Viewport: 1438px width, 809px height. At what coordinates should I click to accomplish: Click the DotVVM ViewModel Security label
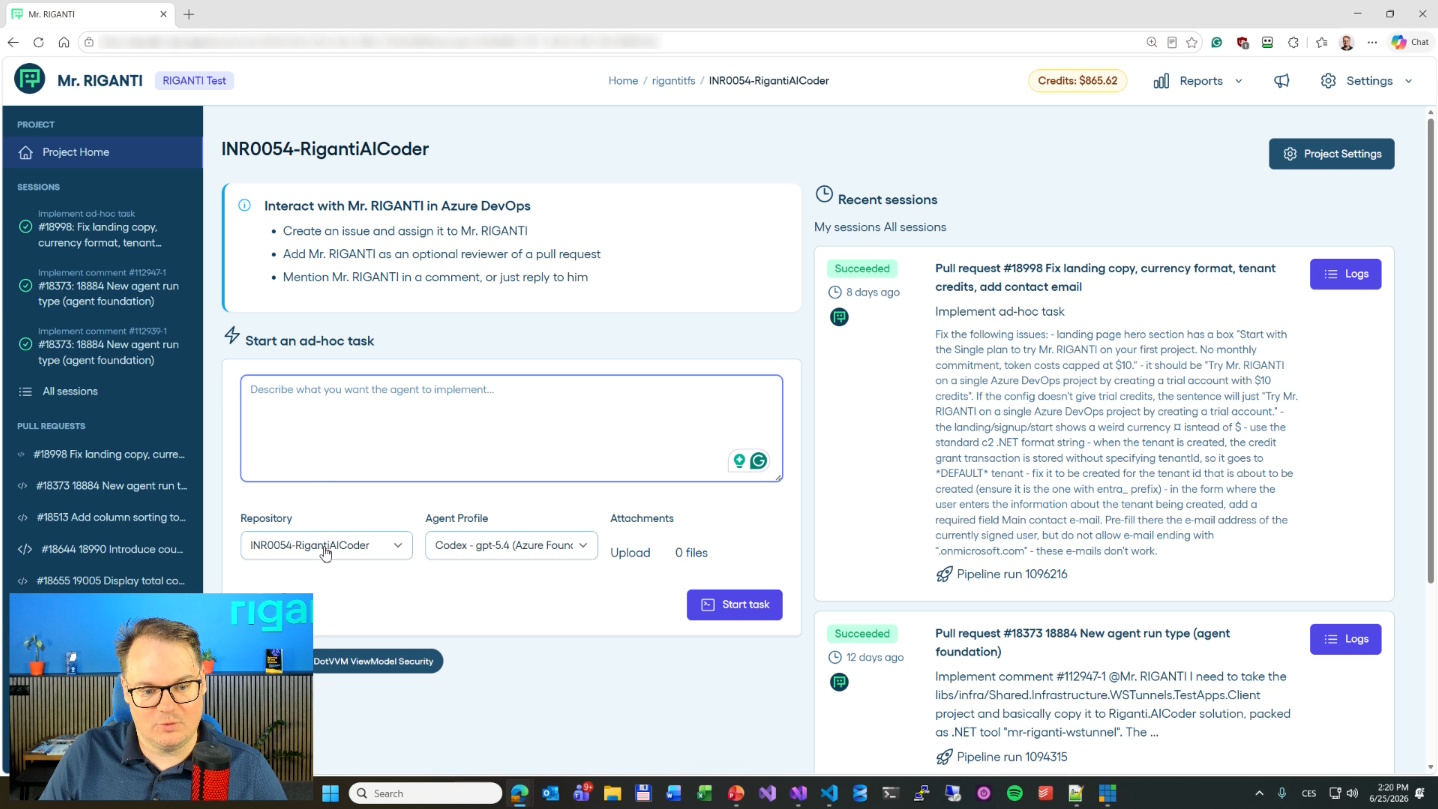[374, 661]
